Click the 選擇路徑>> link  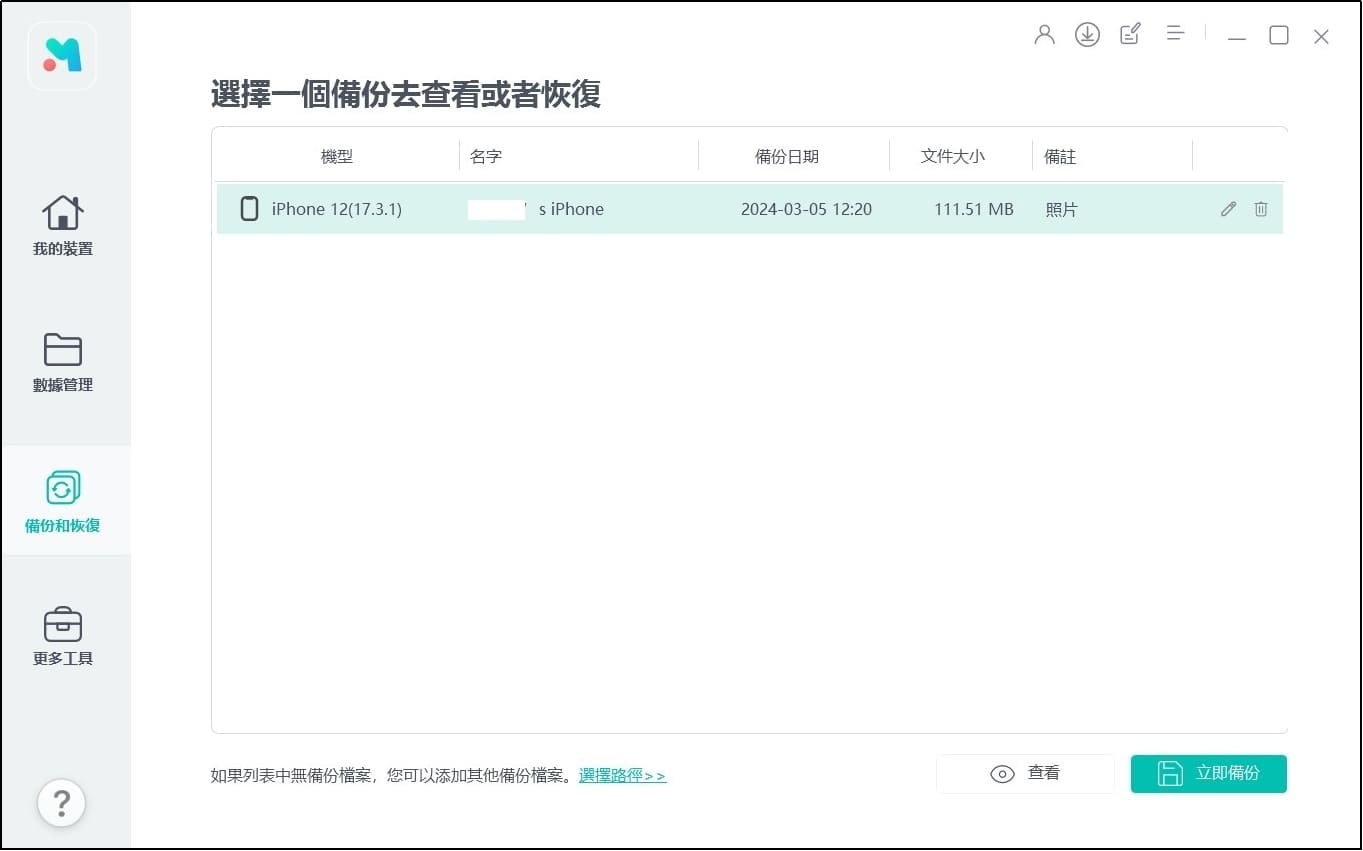[622, 776]
